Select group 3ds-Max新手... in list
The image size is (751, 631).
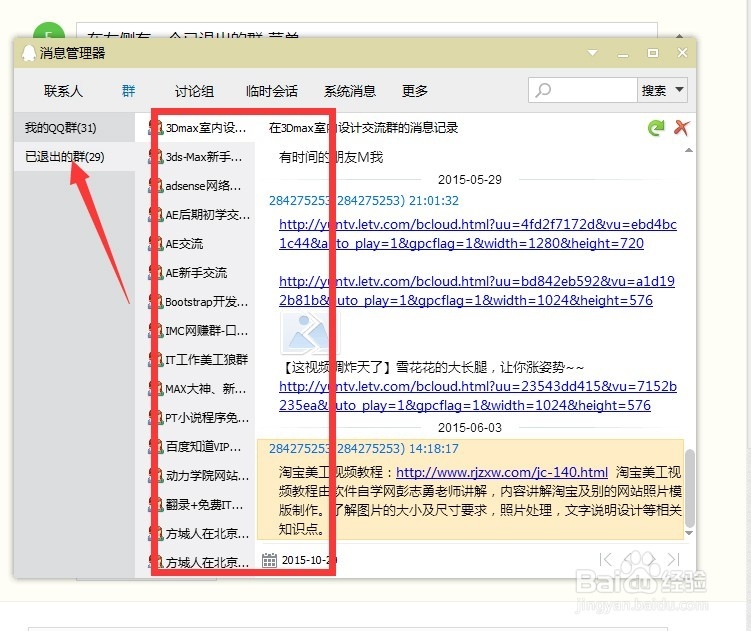200,157
